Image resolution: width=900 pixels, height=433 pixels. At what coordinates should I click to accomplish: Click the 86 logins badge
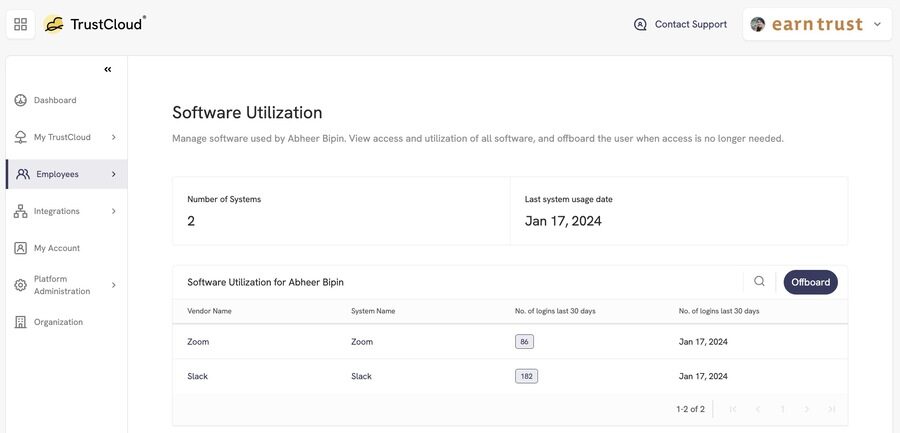tap(524, 342)
